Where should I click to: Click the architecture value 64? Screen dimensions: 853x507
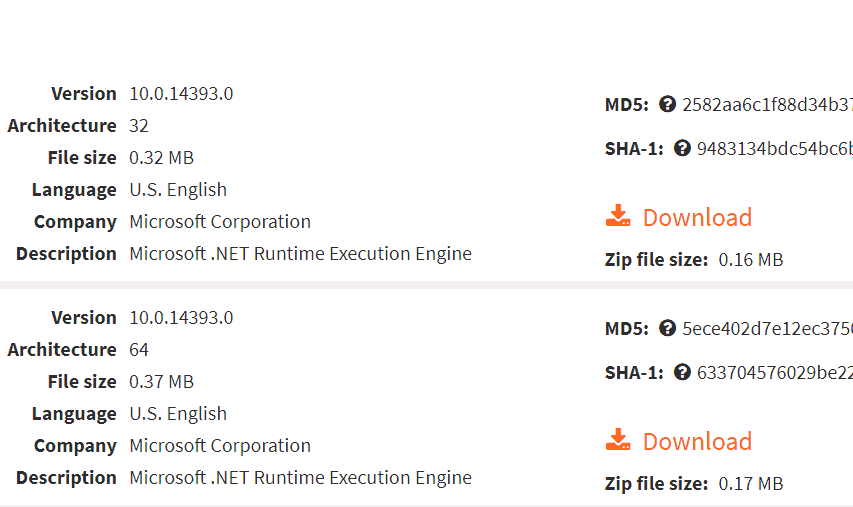139,350
